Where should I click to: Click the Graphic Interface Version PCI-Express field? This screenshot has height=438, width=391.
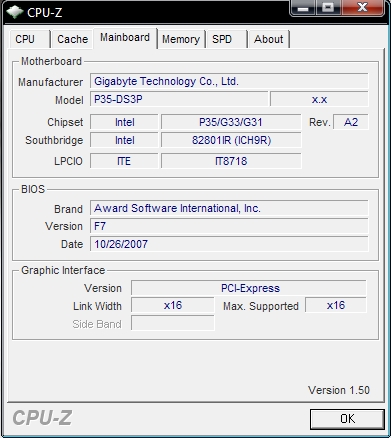pos(249,288)
